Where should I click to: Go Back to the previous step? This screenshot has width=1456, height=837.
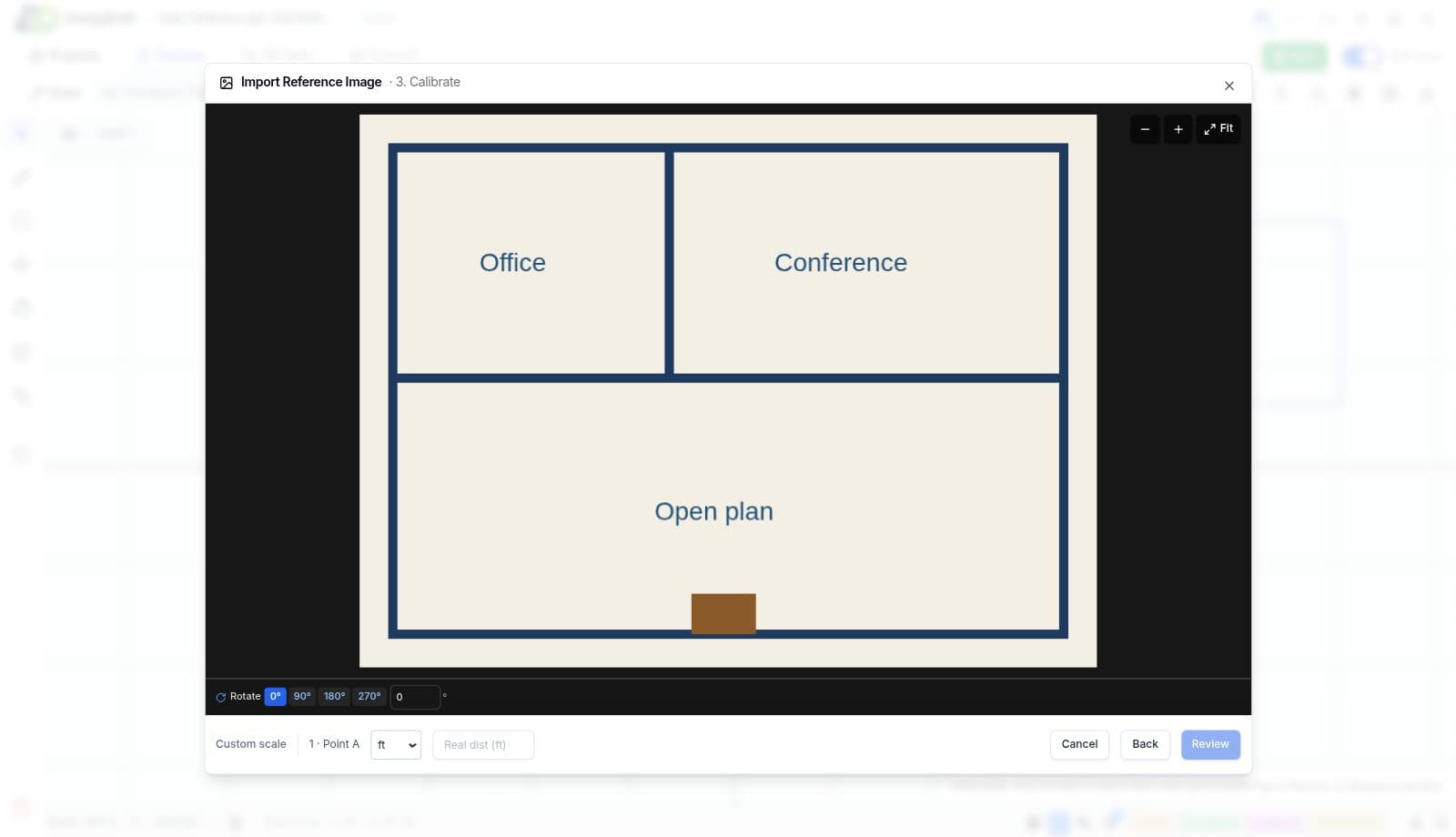point(1145,744)
